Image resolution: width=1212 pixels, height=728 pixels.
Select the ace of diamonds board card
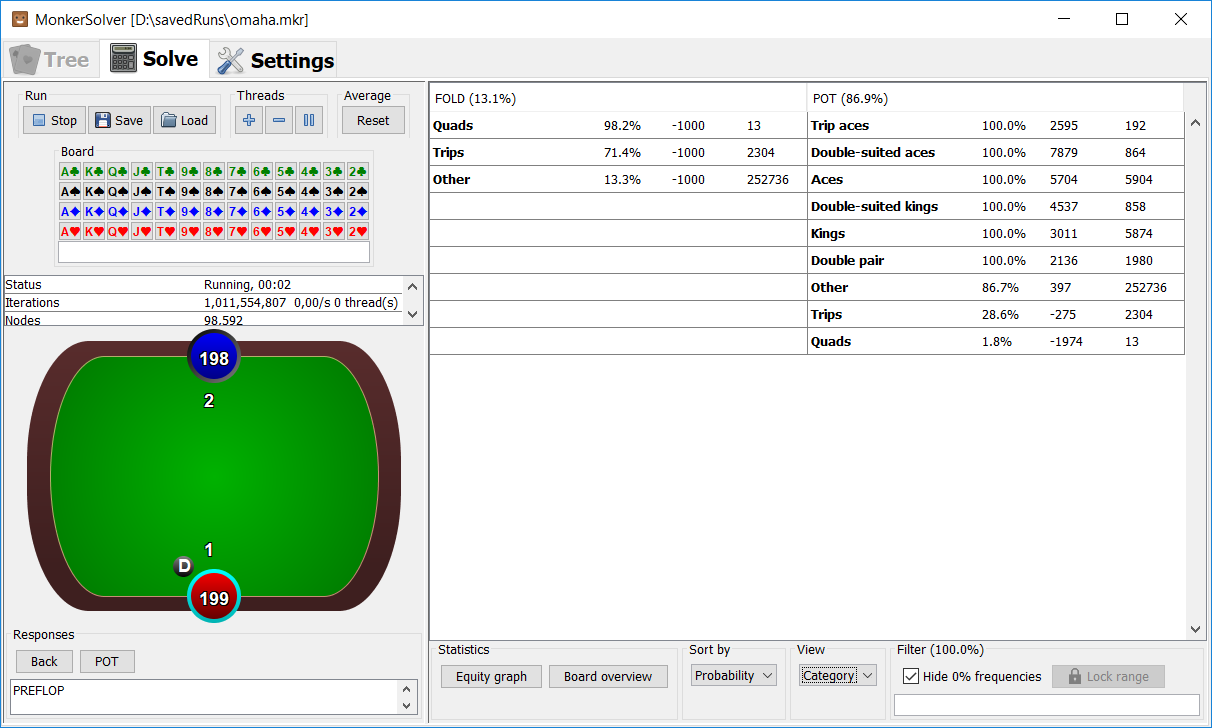pos(70,211)
